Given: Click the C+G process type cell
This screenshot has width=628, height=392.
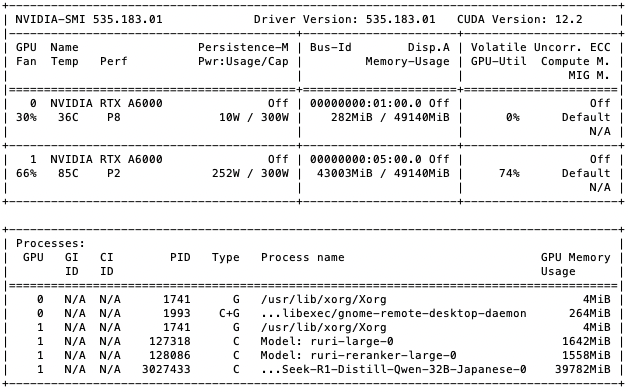Looking at the screenshot, I should (229, 313).
